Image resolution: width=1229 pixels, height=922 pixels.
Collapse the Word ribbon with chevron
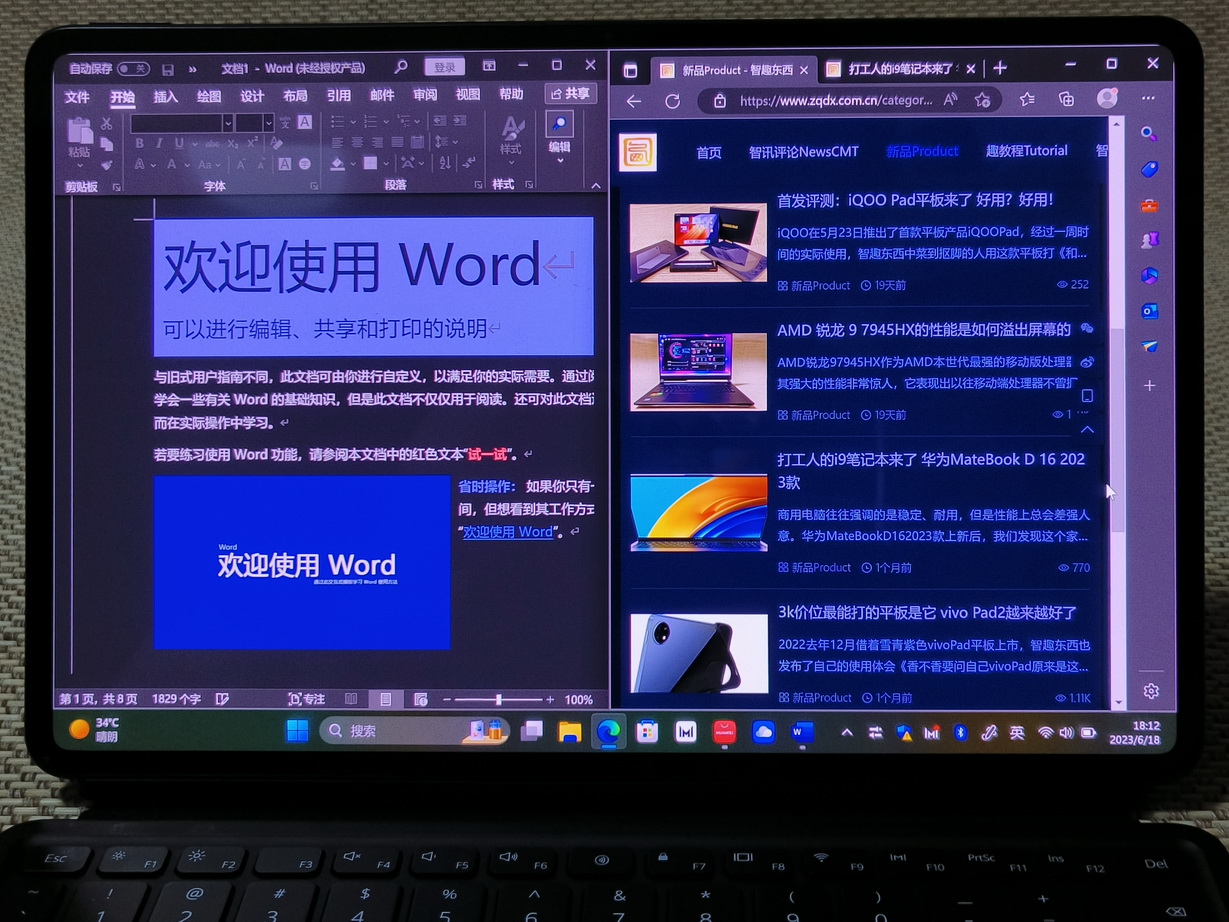(x=597, y=186)
